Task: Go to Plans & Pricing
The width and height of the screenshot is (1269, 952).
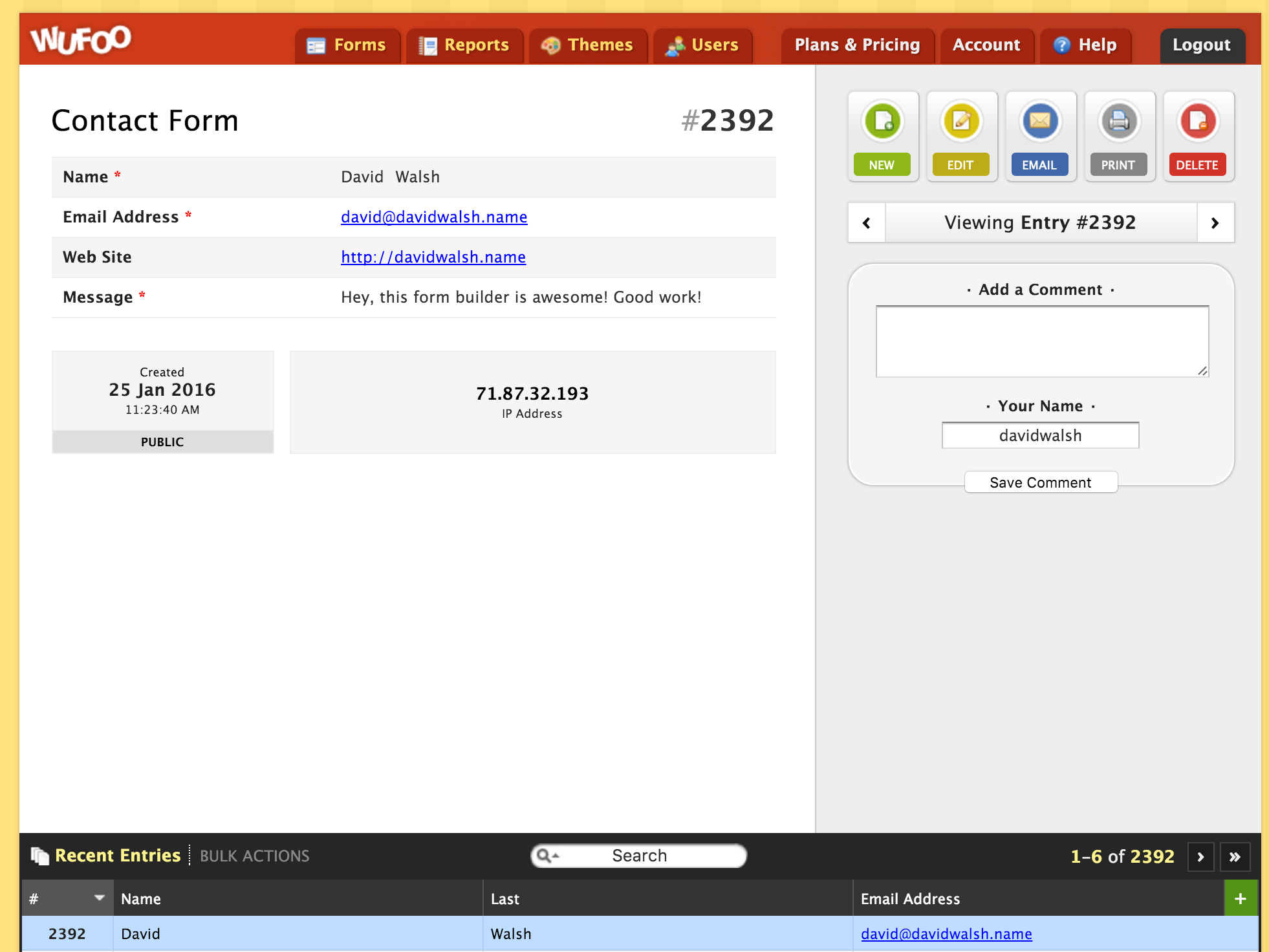Action: pyautogui.click(x=858, y=45)
